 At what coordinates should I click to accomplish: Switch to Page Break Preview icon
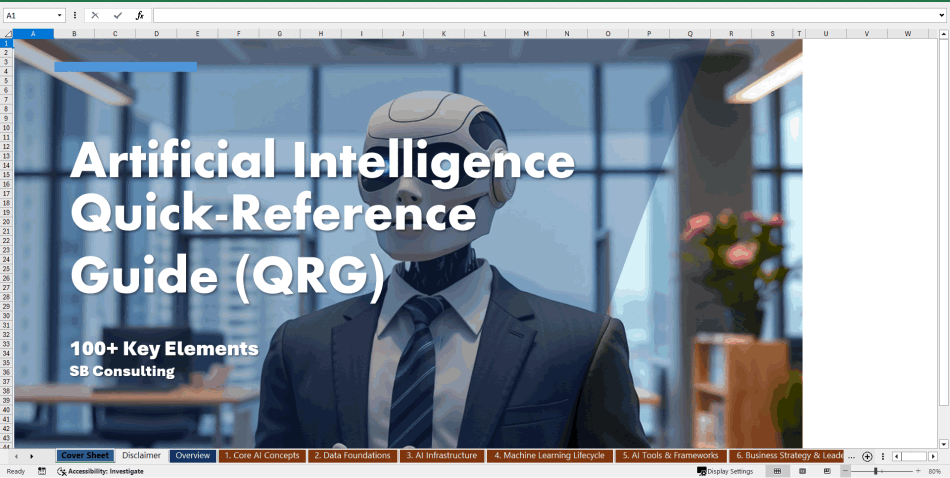pyautogui.click(x=827, y=471)
